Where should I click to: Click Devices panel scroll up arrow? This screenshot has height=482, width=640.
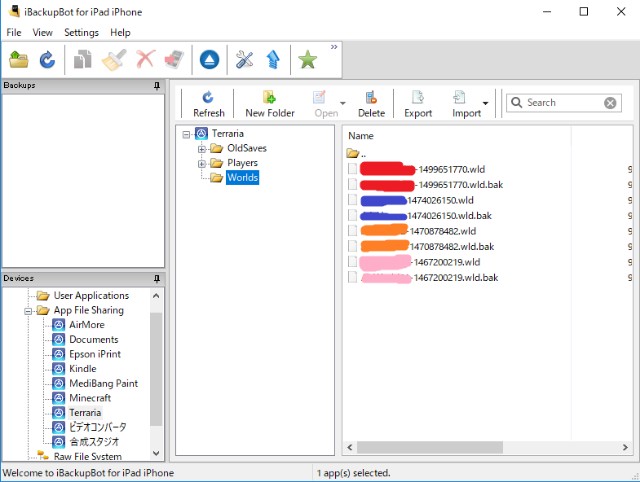click(x=156, y=296)
